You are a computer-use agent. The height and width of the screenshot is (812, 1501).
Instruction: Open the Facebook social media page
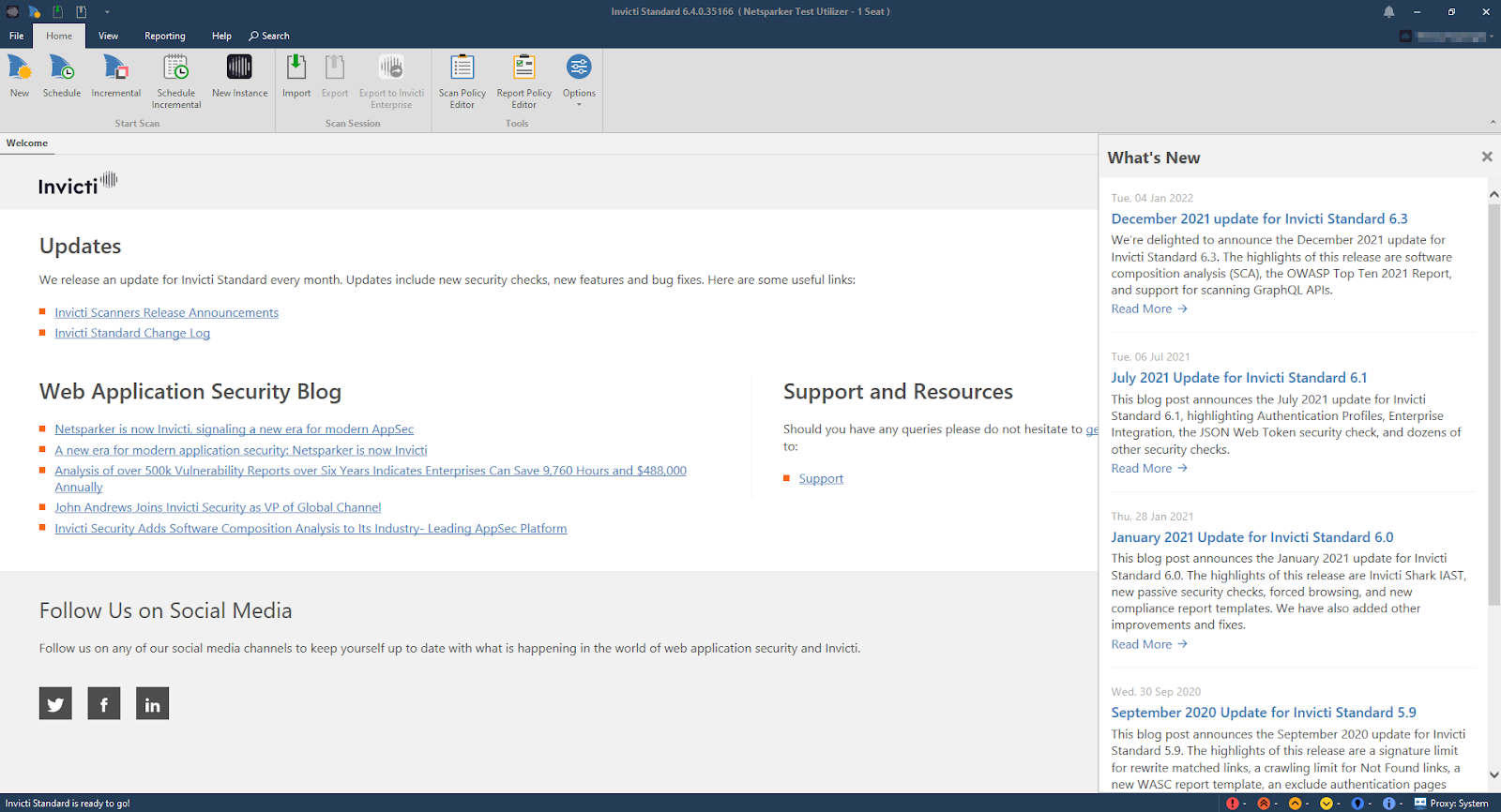point(104,703)
